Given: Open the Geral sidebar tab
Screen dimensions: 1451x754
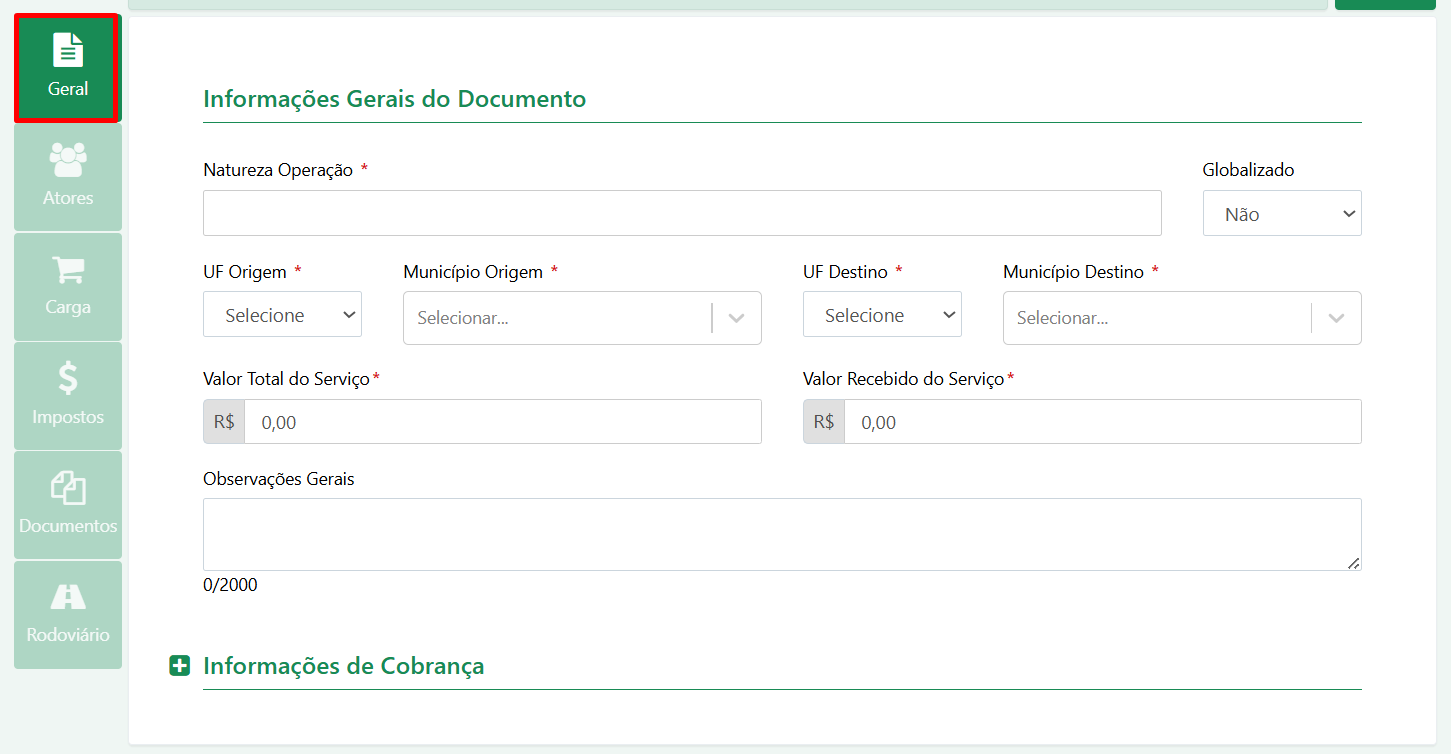Looking at the screenshot, I should [68, 68].
